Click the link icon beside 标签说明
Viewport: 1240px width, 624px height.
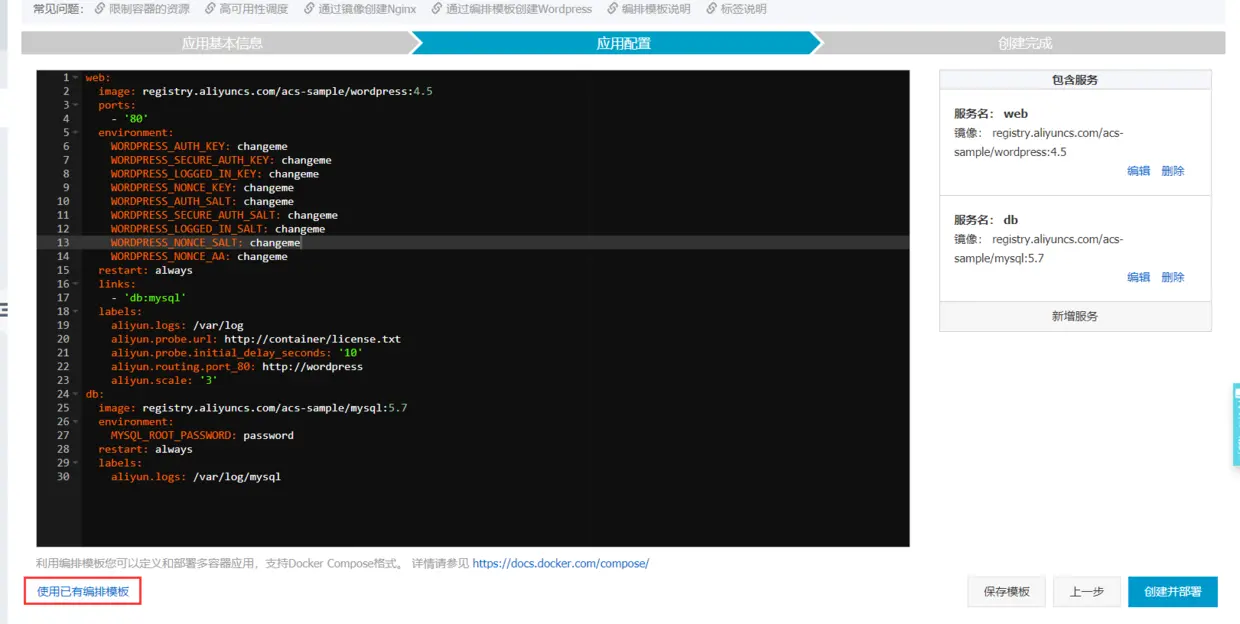point(712,9)
